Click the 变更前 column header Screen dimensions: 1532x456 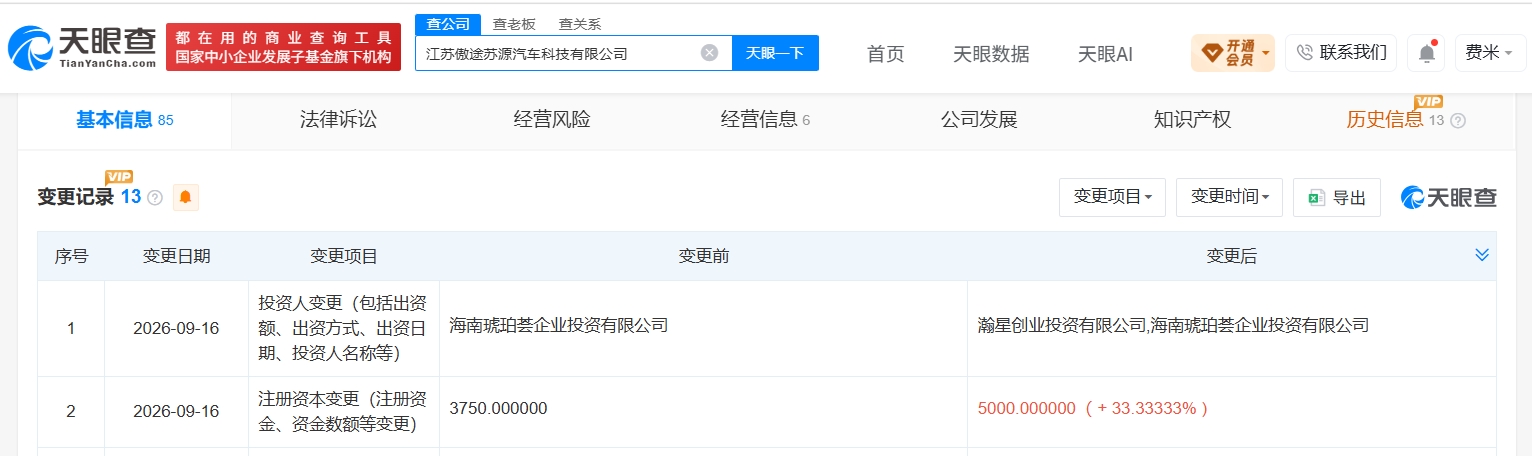[x=703, y=256]
